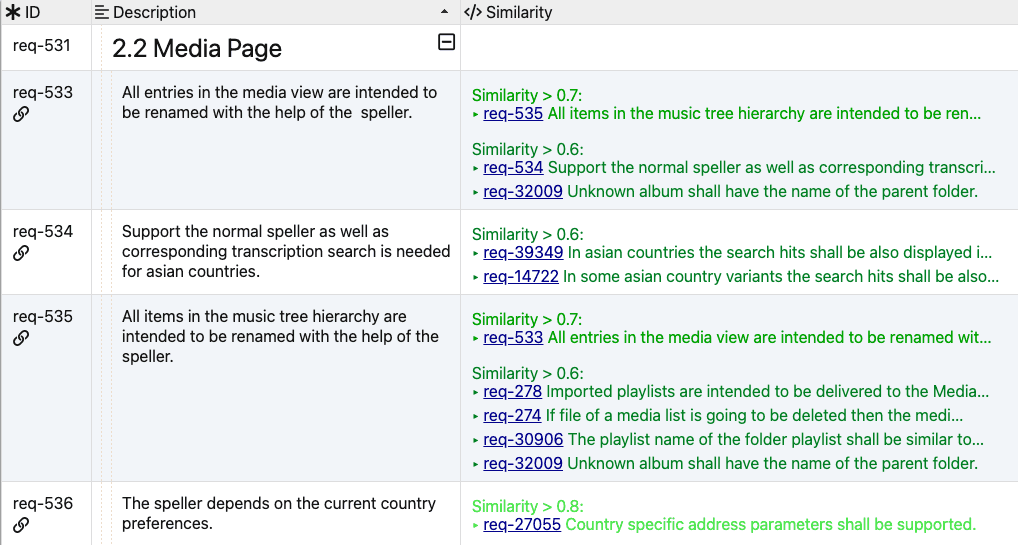Screen dimensions: 1018x545
Task: Select the 2.2 Media Page heading text
Action: [x=197, y=48]
